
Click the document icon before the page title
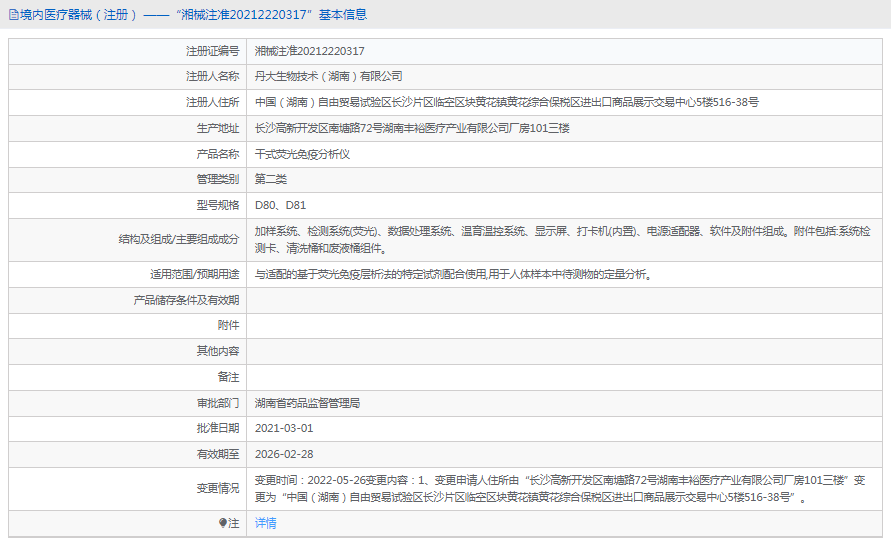[x=13, y=15]
